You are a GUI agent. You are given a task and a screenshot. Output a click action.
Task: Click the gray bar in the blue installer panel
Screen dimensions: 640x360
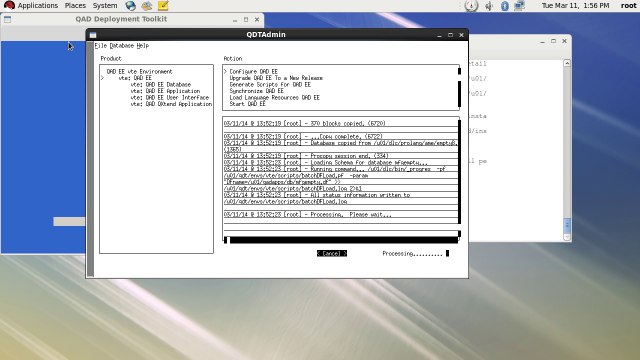(69, 222)
